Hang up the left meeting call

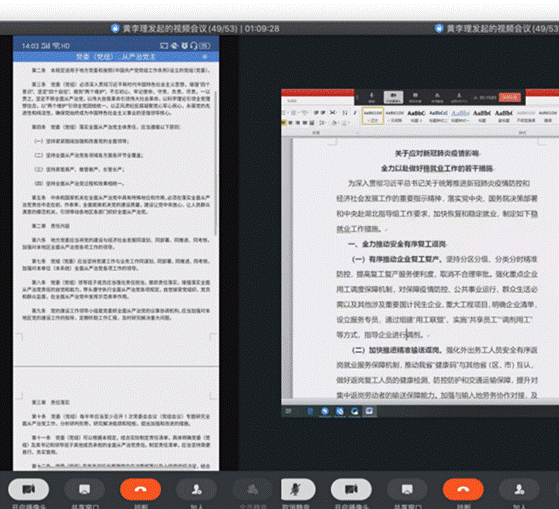tap(140, 489)
